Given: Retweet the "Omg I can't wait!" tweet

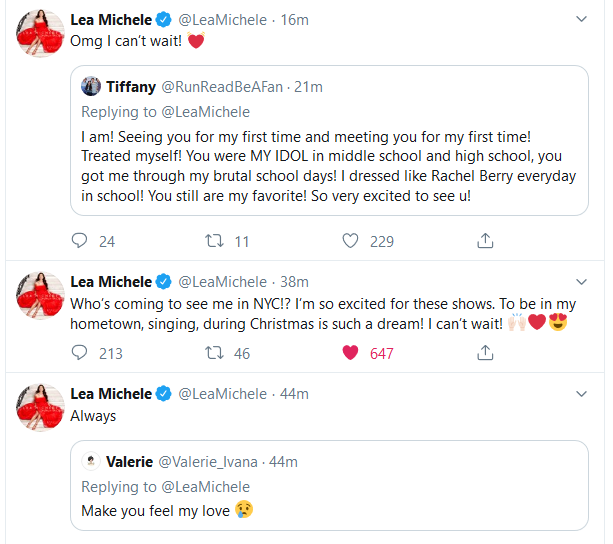Looking at the screenshot, I should click(x=213, y=241).
